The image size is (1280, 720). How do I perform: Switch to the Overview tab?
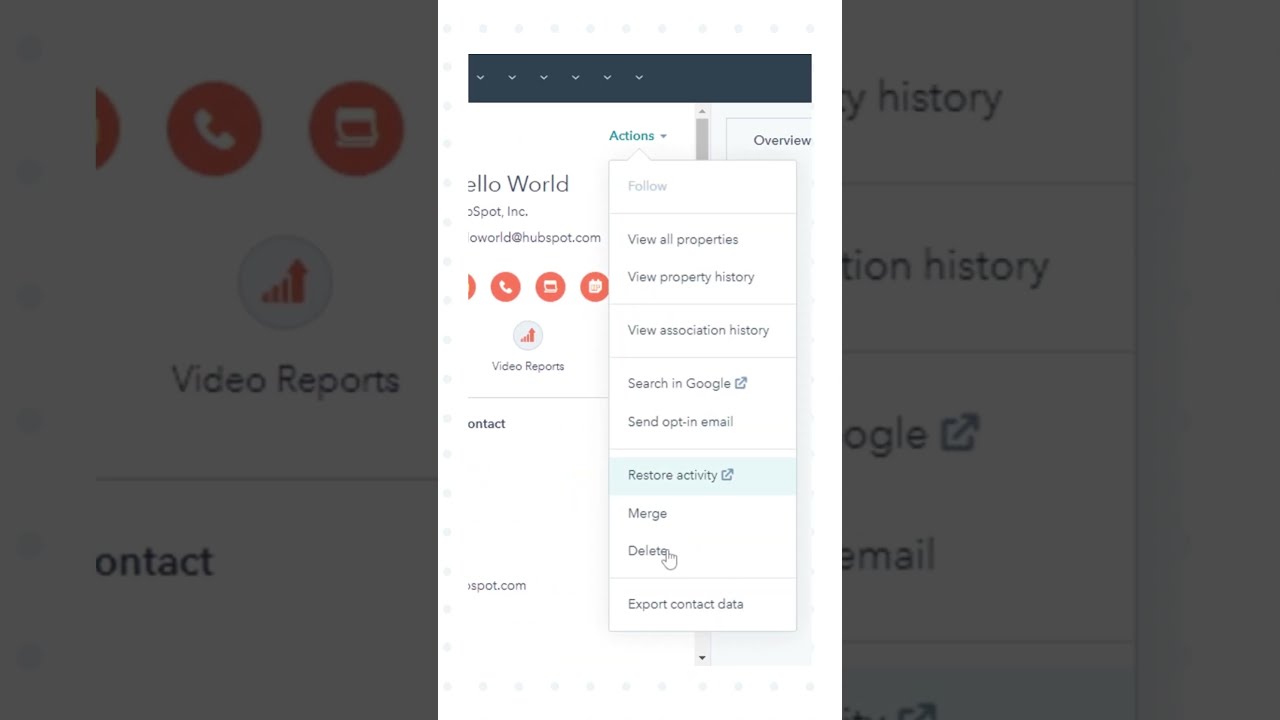(x=782, y=140)
